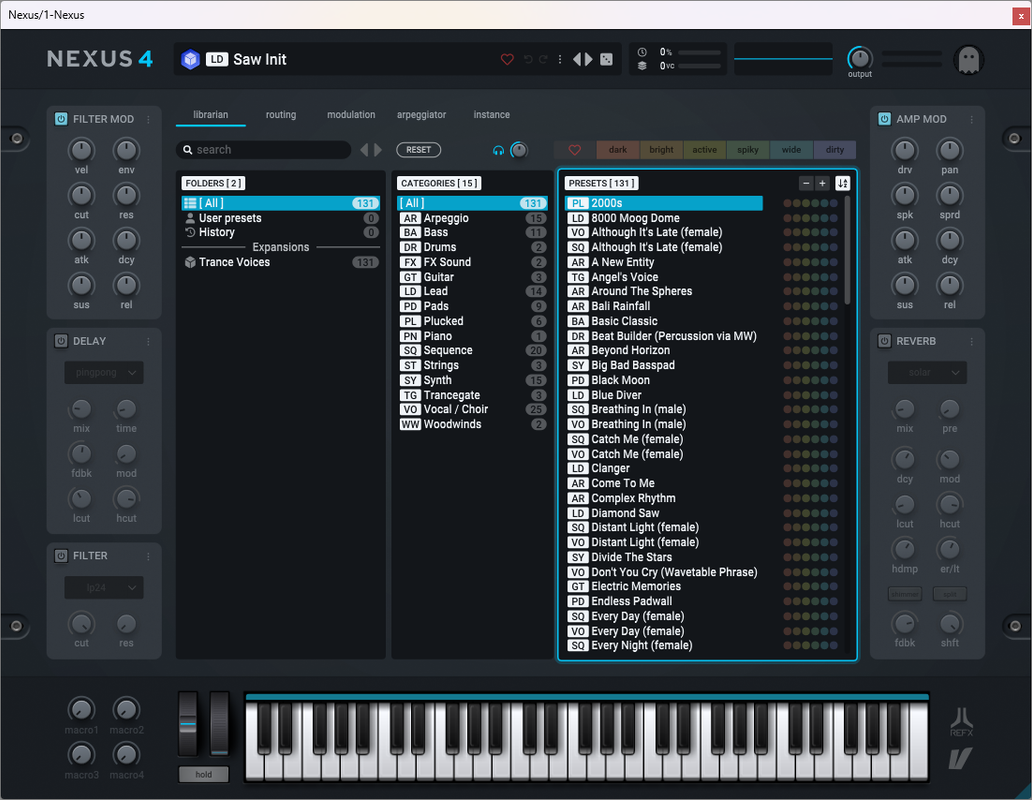Click the reFX logo
1032x800 pixels.
[962, 722]
